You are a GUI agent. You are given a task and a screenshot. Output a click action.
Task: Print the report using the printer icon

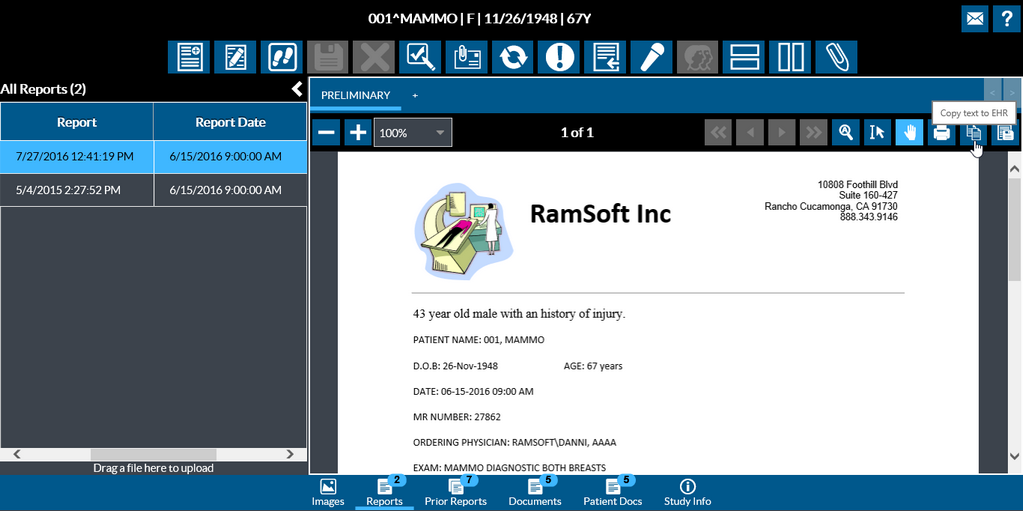pos(941,132)
